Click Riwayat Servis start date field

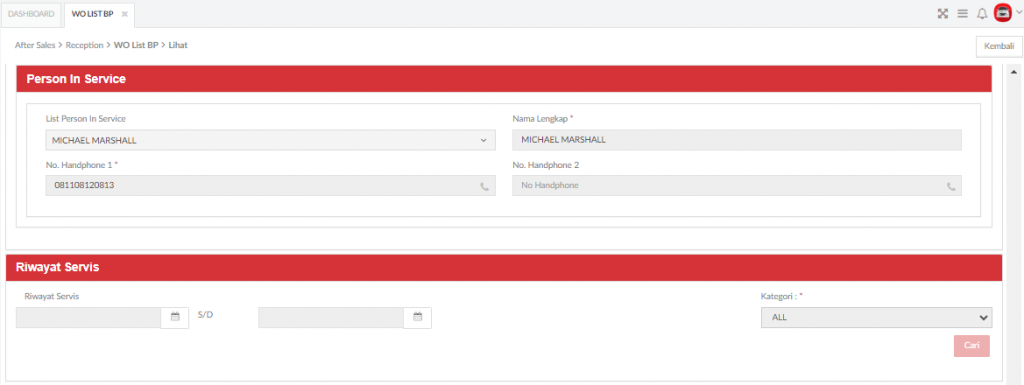pyautogui.click(x=88, y=317)
